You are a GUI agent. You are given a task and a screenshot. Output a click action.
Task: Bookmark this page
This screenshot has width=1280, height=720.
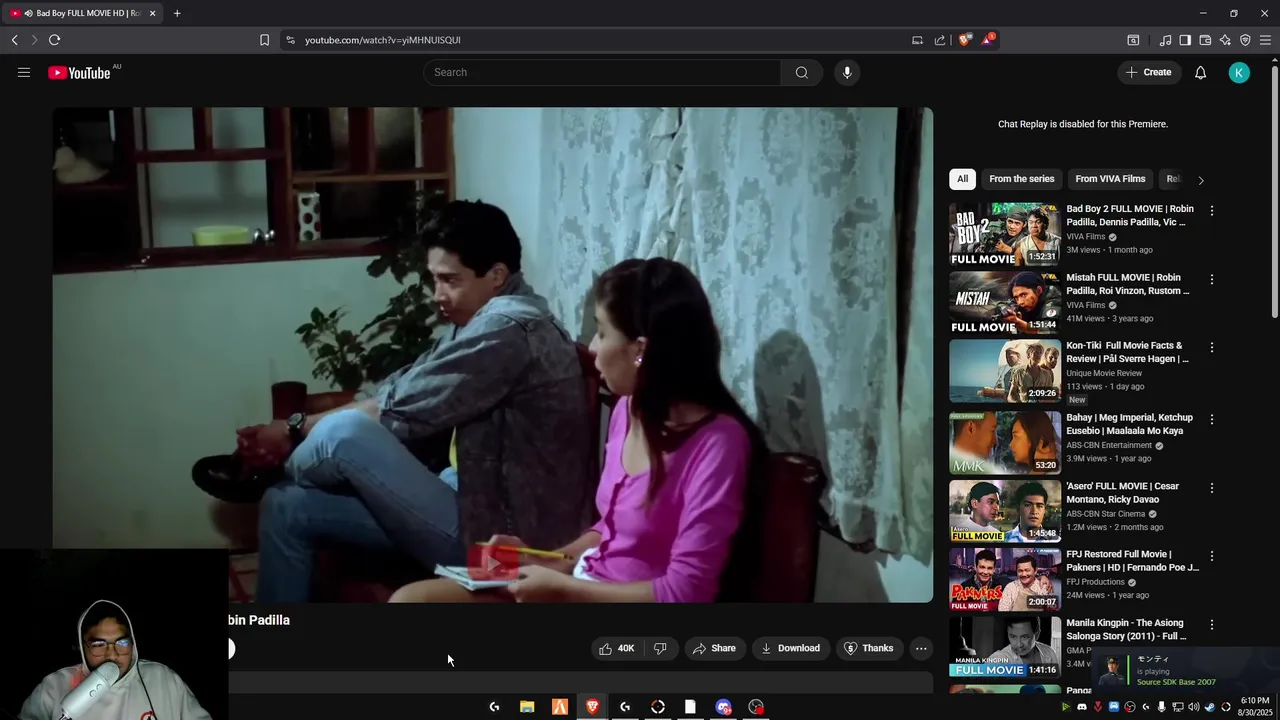pyautogui.click(x=264, y=40)
